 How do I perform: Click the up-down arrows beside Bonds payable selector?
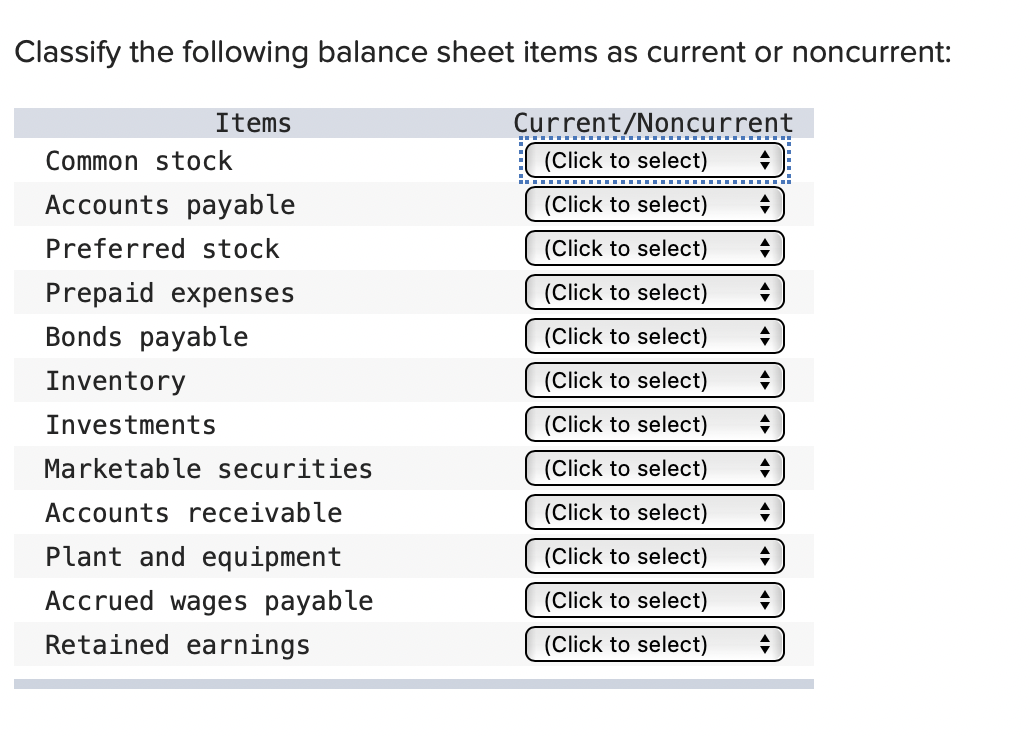(x=765, y=336)
